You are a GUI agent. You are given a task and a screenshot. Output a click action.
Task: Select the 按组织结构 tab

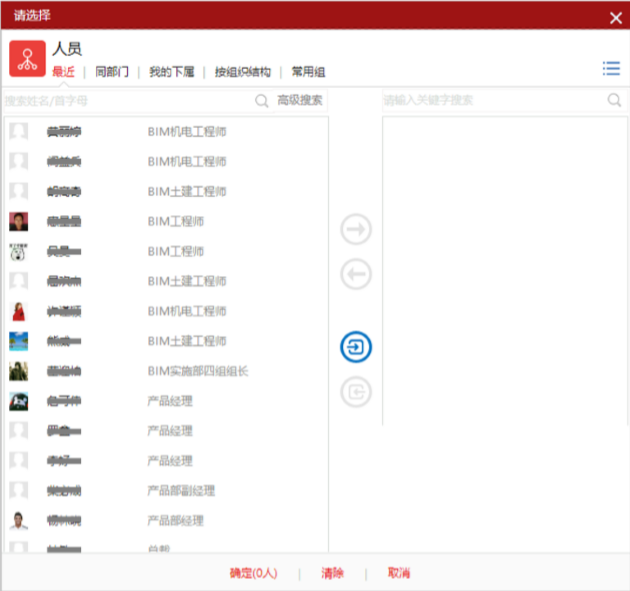pyautogui.click(x=243, y=72)
